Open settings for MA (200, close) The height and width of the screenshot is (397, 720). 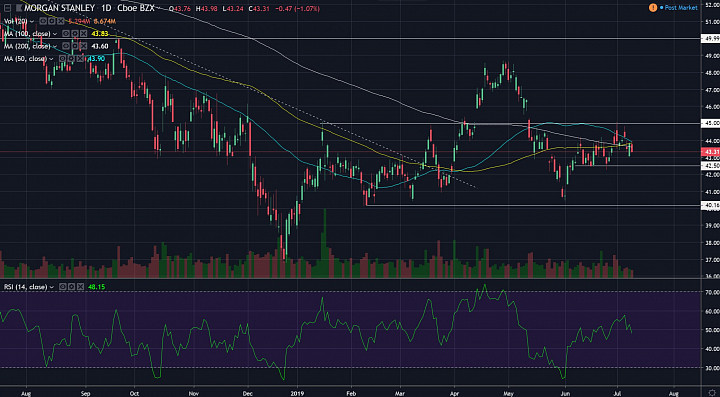click(74, 46)
